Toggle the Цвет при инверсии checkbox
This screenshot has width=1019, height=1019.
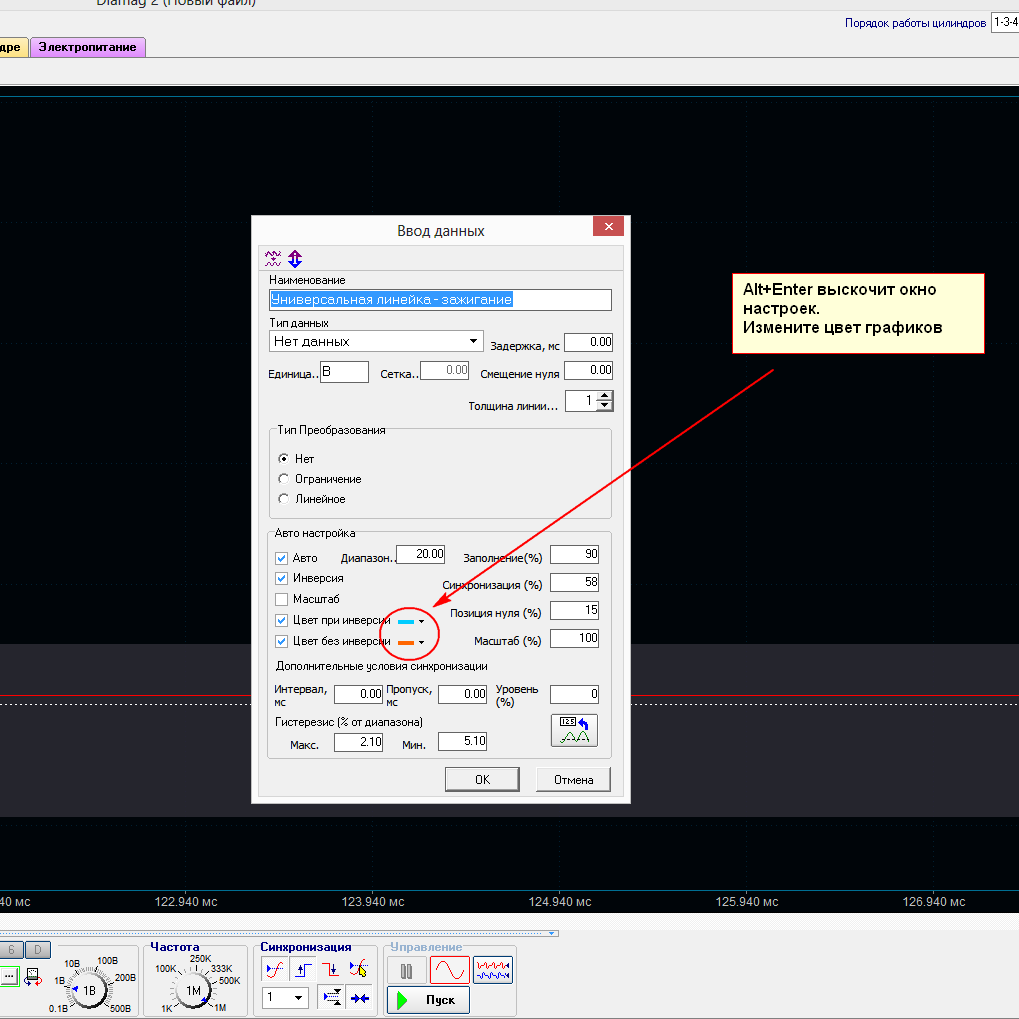(x=281, y=620)
